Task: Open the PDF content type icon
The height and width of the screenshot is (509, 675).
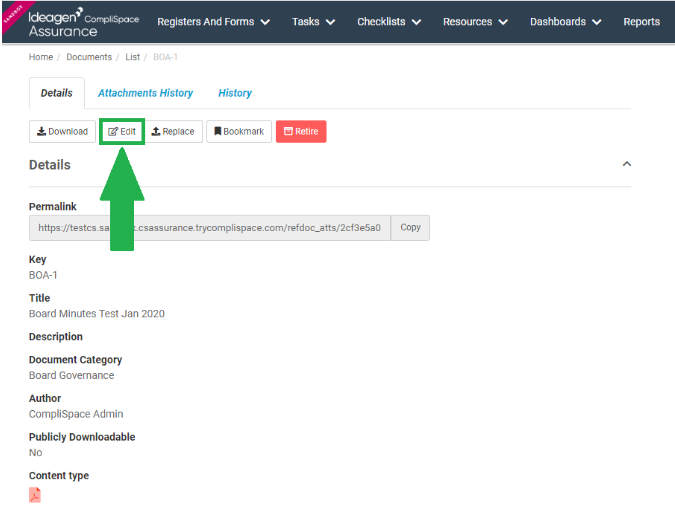Action: (x=35, y=495)
